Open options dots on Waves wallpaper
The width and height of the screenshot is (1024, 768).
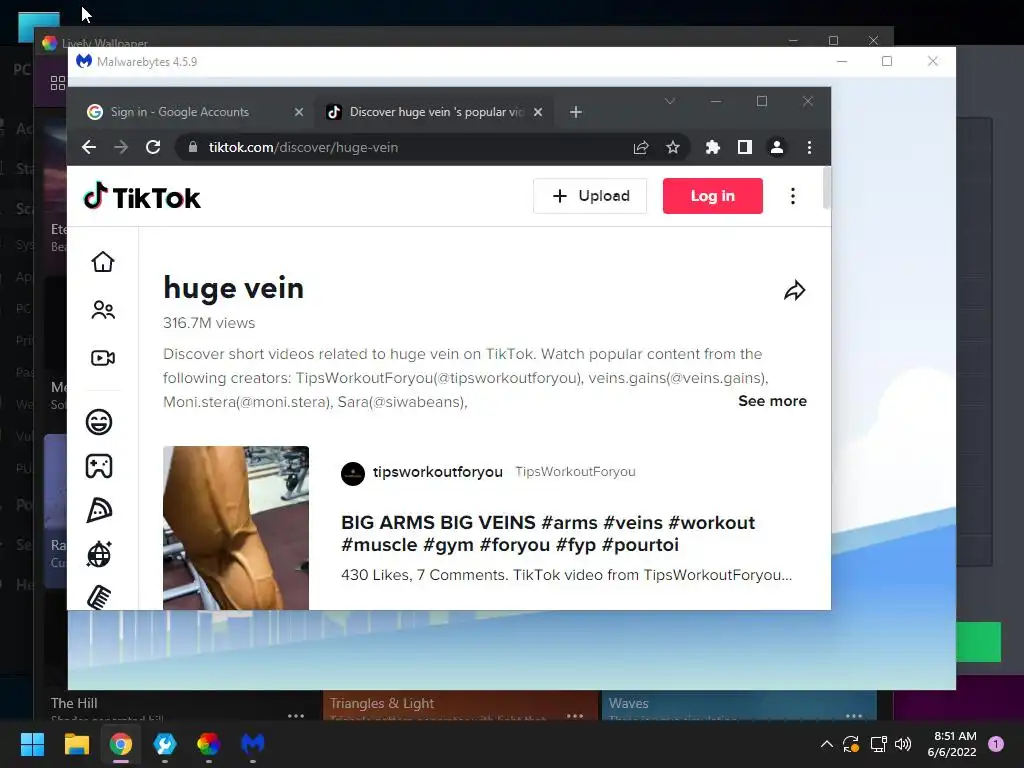pos(854,716)
